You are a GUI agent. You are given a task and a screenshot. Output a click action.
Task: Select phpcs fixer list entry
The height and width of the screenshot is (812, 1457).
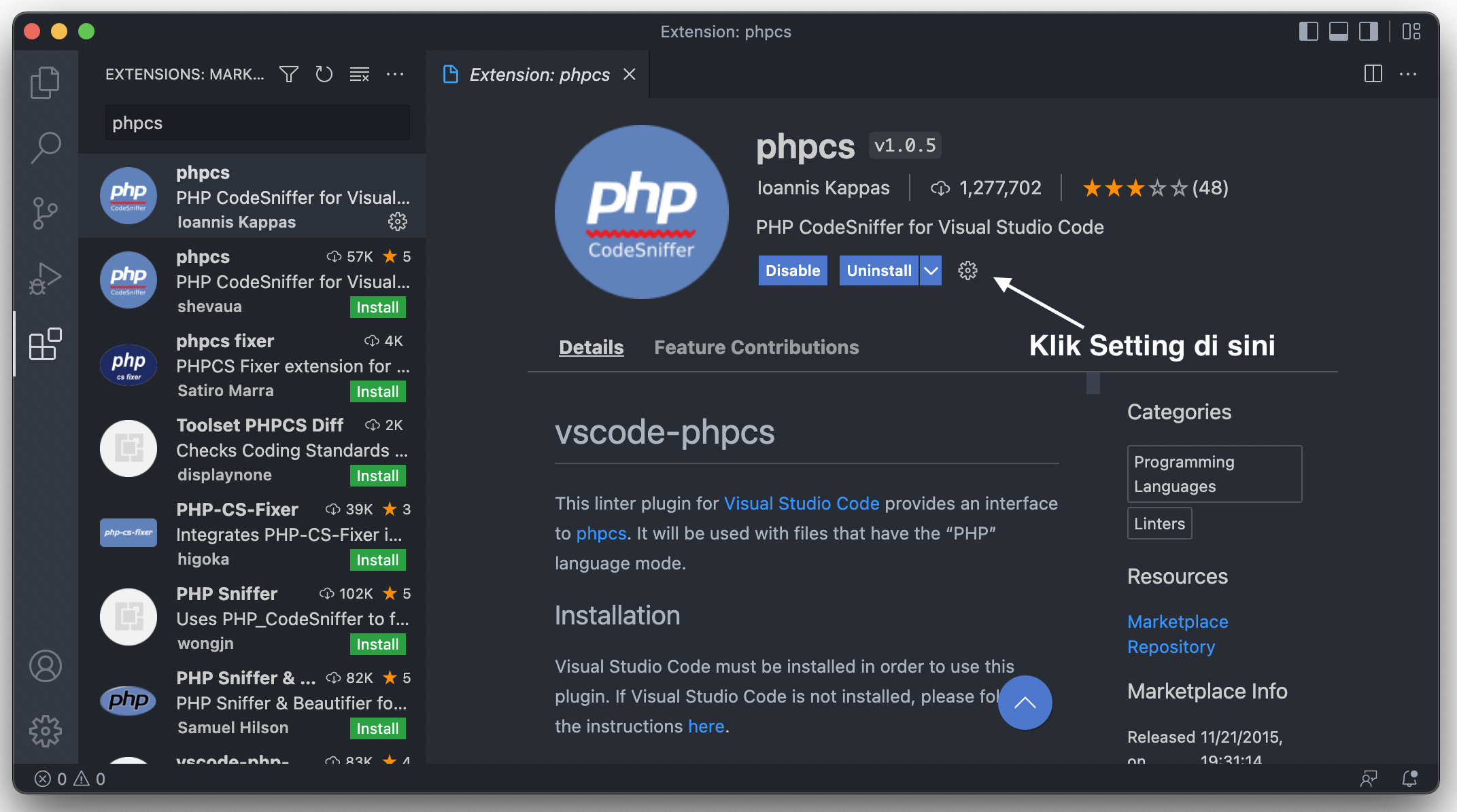[x=252, y=364]
